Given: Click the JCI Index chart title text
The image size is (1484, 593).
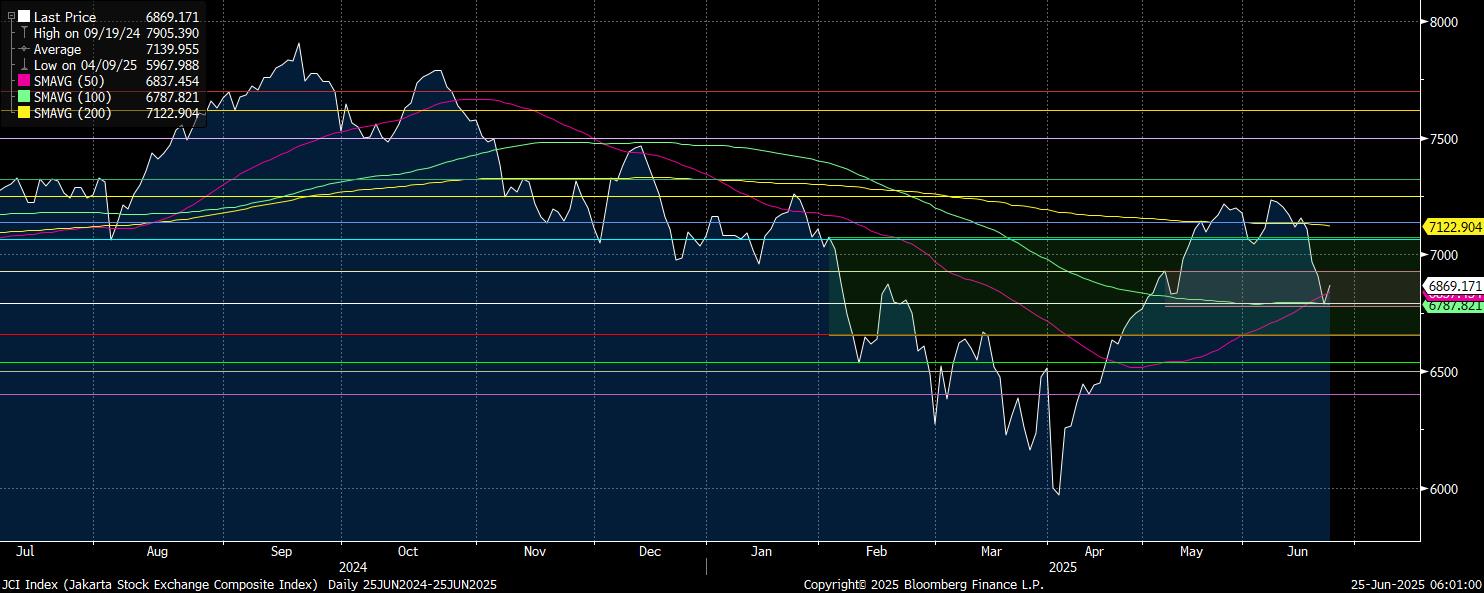Looking at the screenshot, I should pyautogui.click(x=248, y=584).
